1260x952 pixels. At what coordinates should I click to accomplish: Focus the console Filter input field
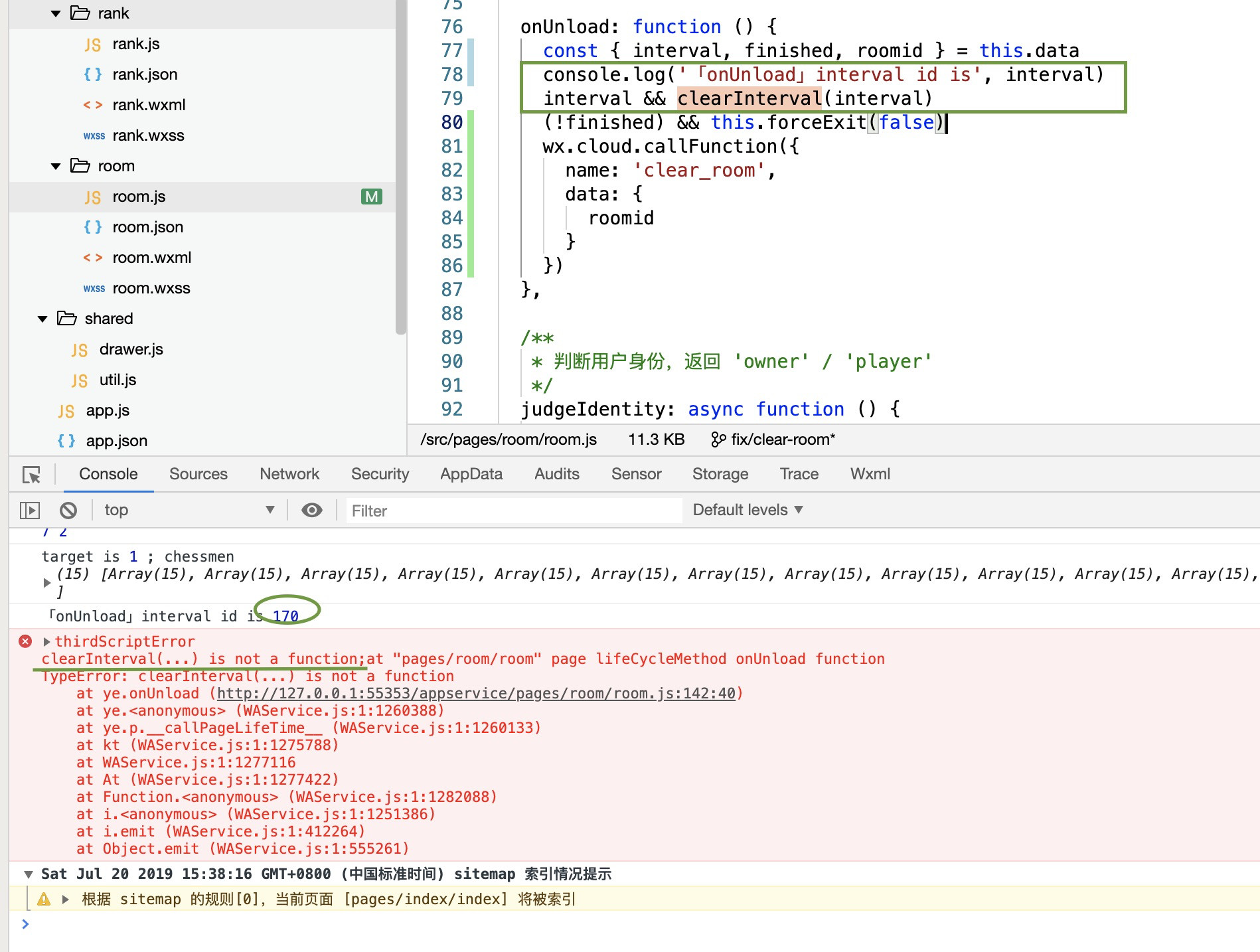coord(514,511)
